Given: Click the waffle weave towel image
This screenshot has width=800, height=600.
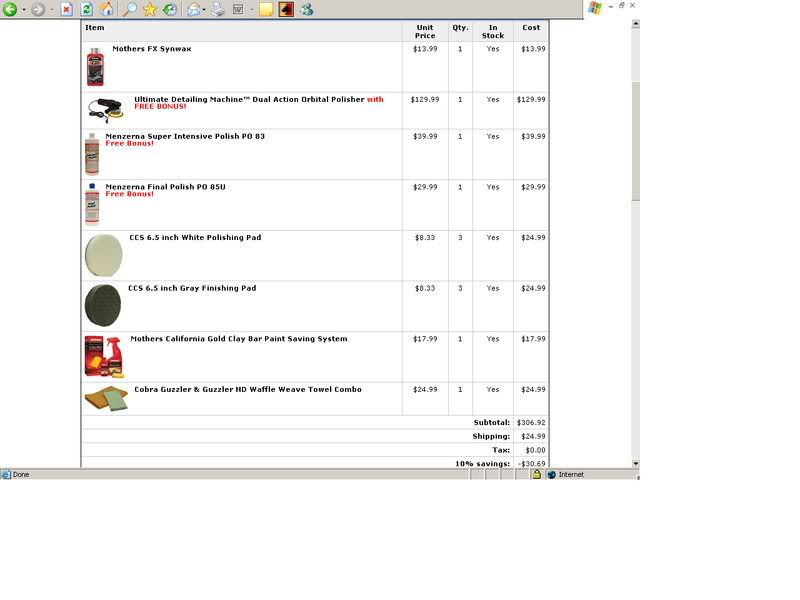Looking at the screenshot, I should point(106,398).
